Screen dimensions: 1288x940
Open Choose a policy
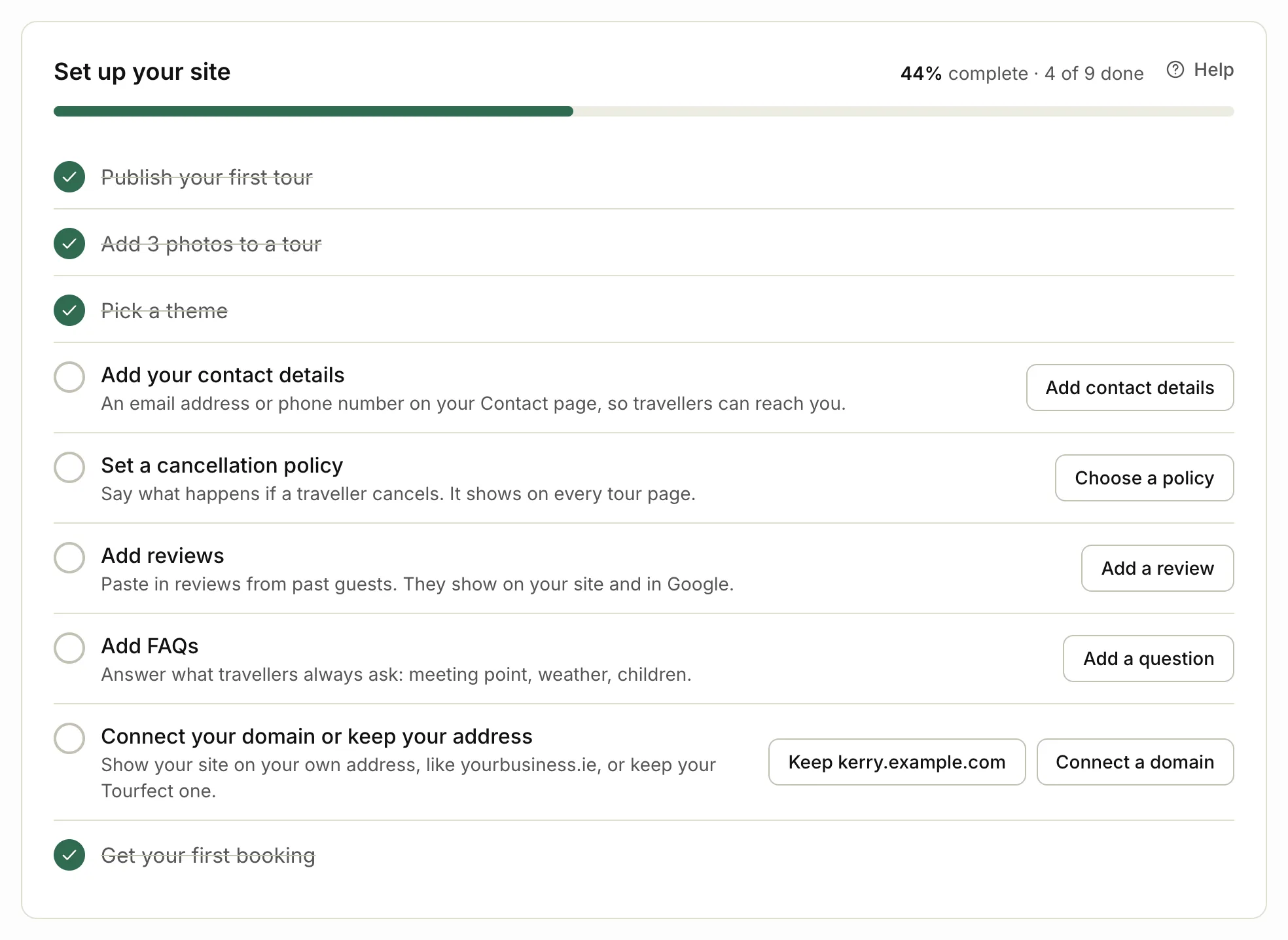coord(1144,478)
